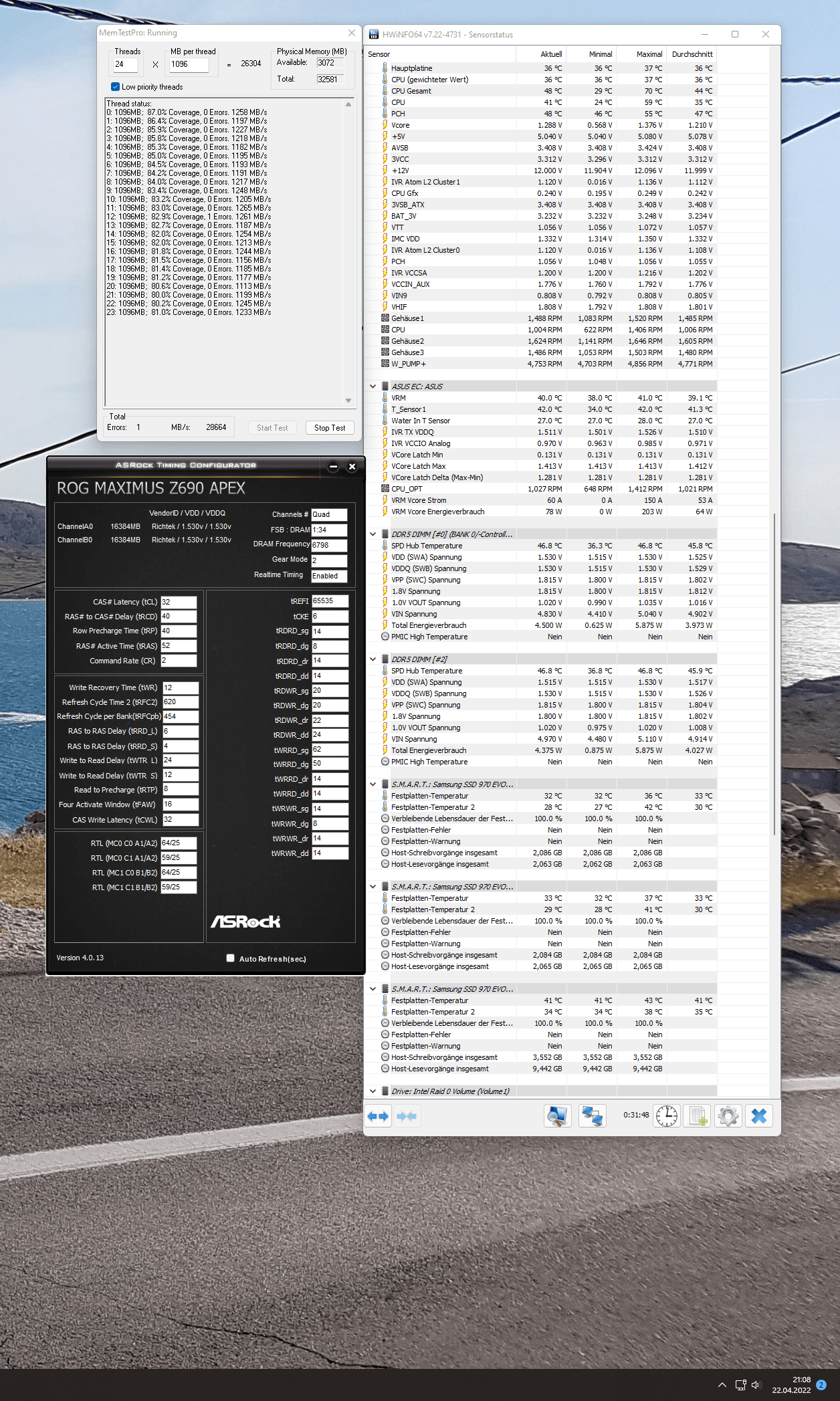
Task: Start HWiNFO logging with sheet icon
Action: click(698, 1115)
